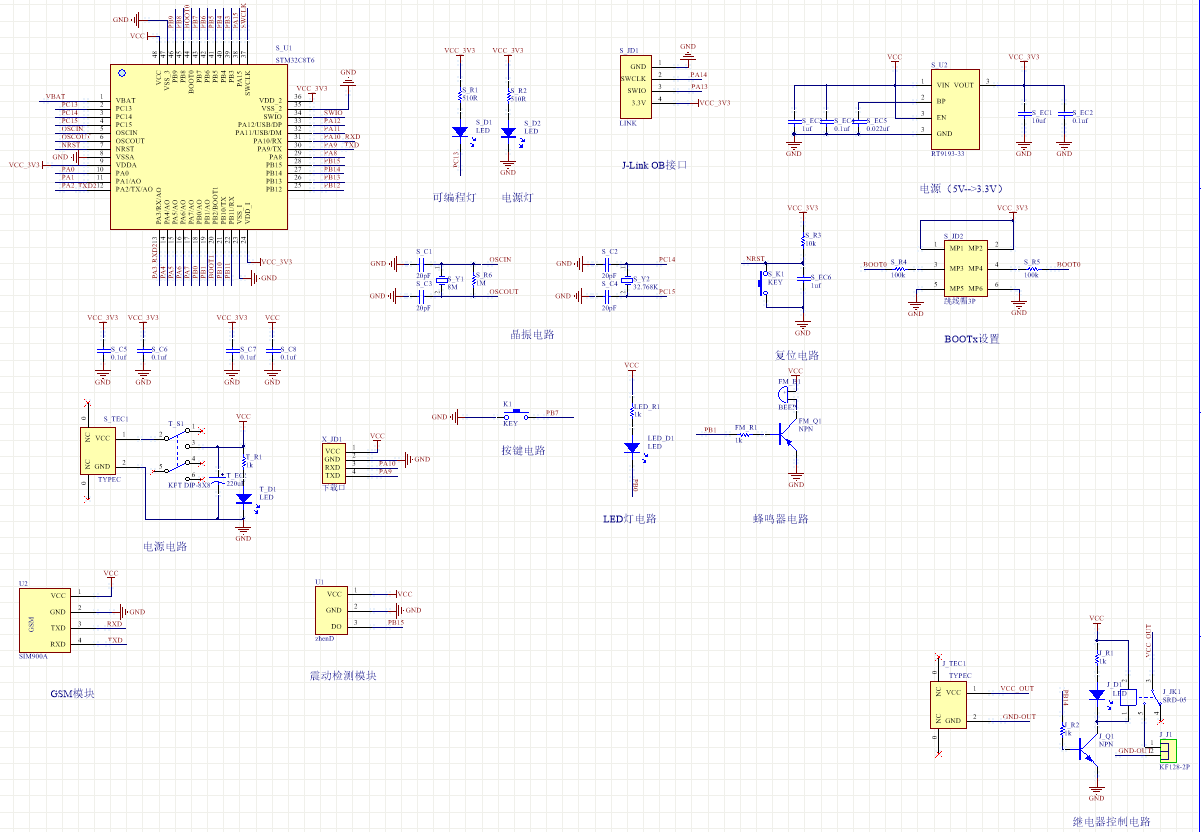Screen dimensions: 1201x832
Task: Select the S_R1 510R resistor
Action: pyautogui.click(x=460, y=96)
